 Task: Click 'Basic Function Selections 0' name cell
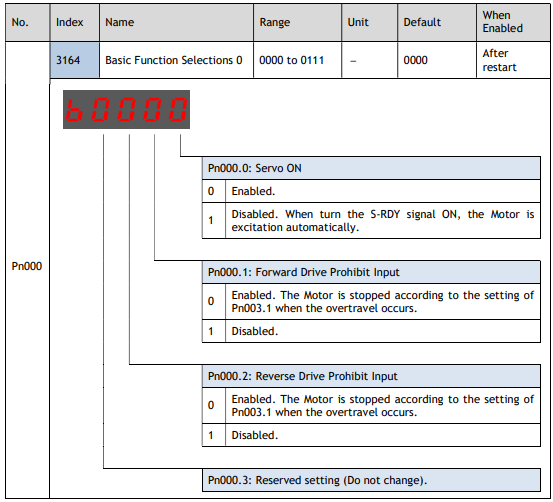click(x=176, y=60)
